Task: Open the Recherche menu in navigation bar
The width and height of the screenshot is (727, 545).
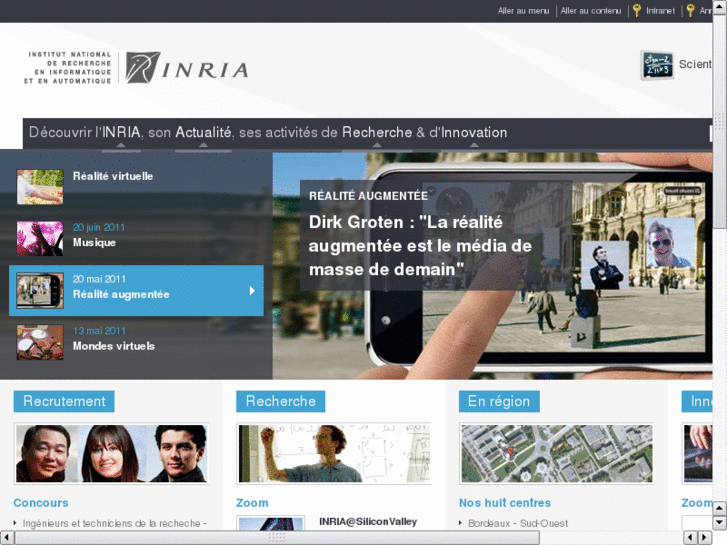Action: pos(377,133)
